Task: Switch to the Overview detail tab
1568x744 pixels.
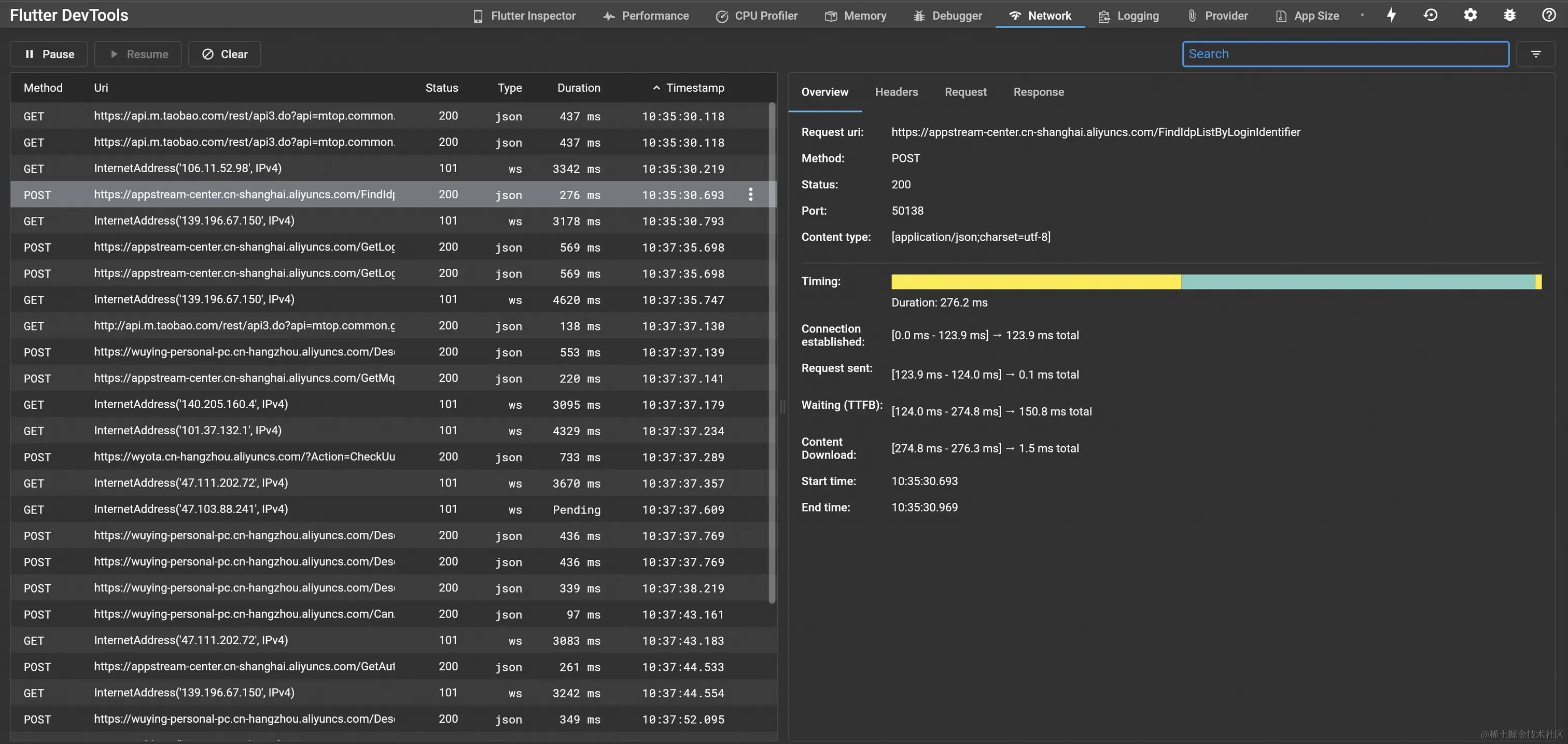Action: [x=824, y=92]
